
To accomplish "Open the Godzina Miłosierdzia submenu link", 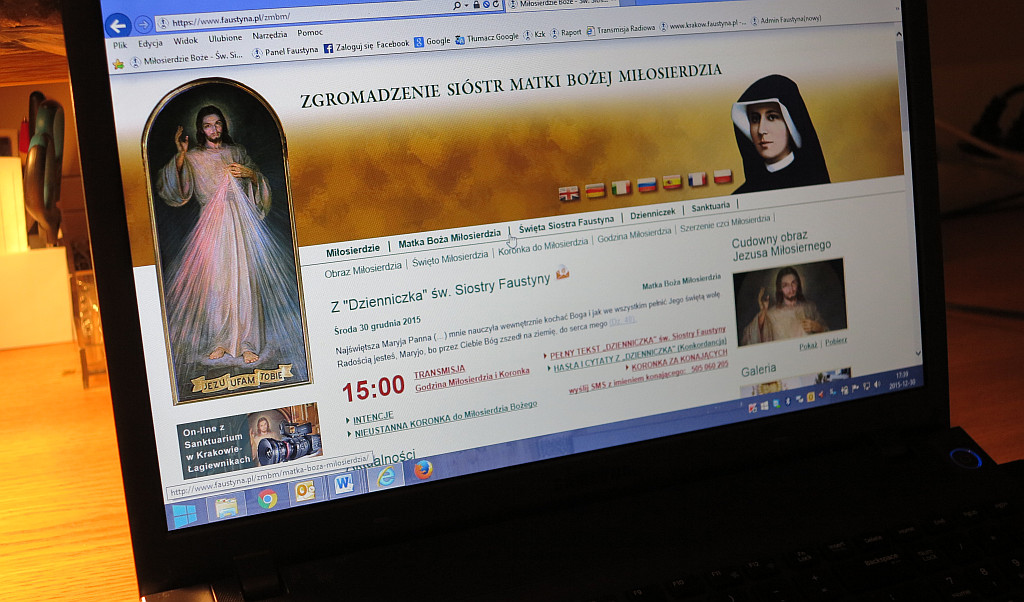I will [634, 236].
